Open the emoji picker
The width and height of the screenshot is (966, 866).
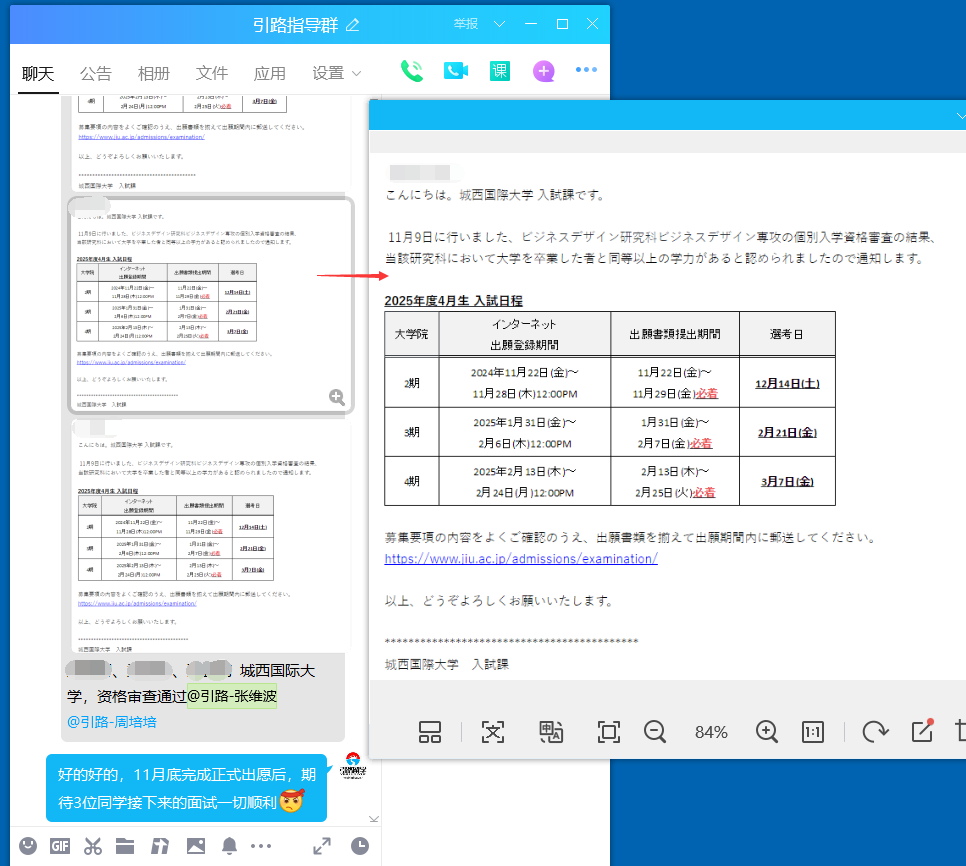point(28,846)
